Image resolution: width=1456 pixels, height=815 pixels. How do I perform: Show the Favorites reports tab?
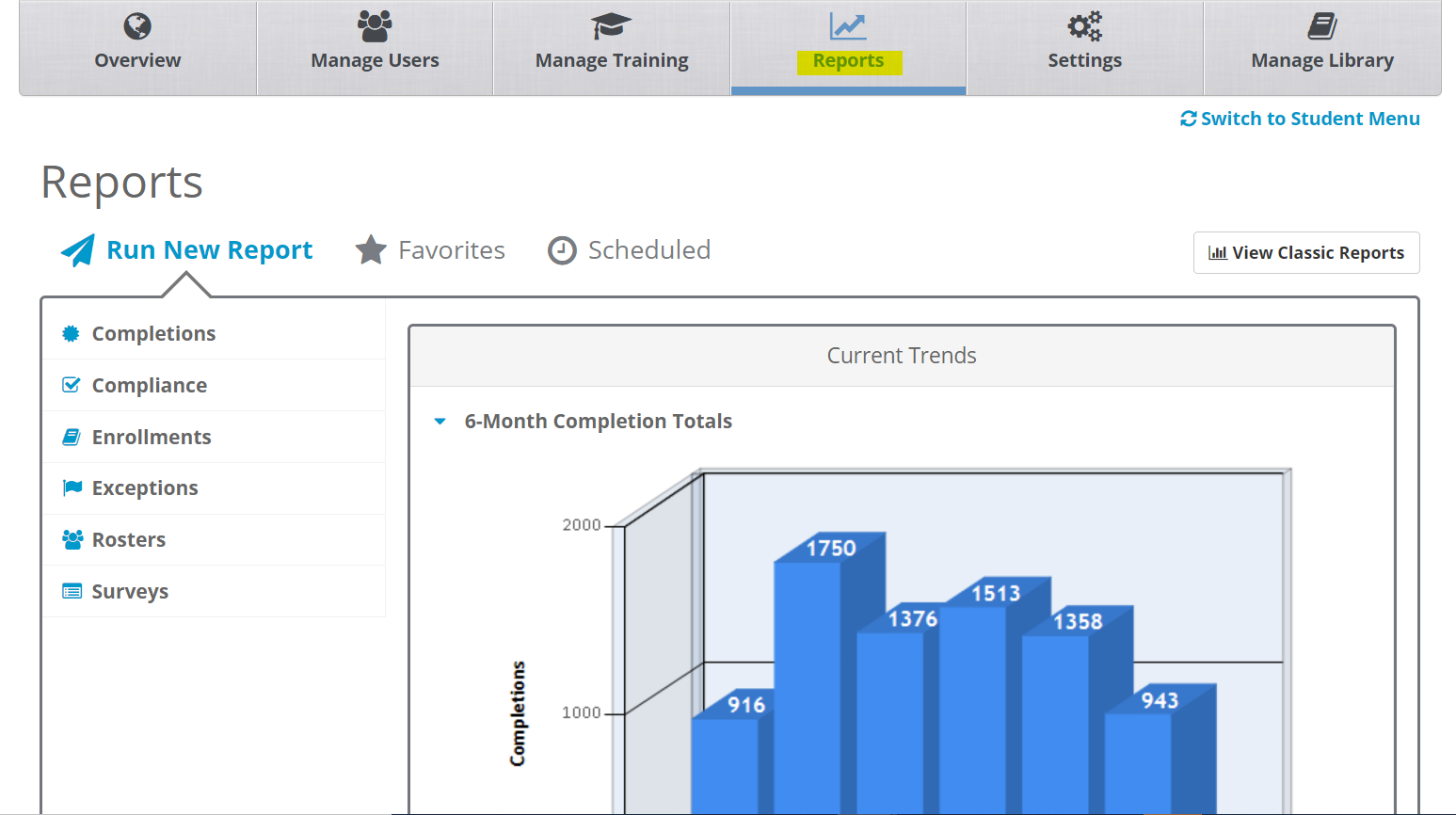[x=430, y=250]
